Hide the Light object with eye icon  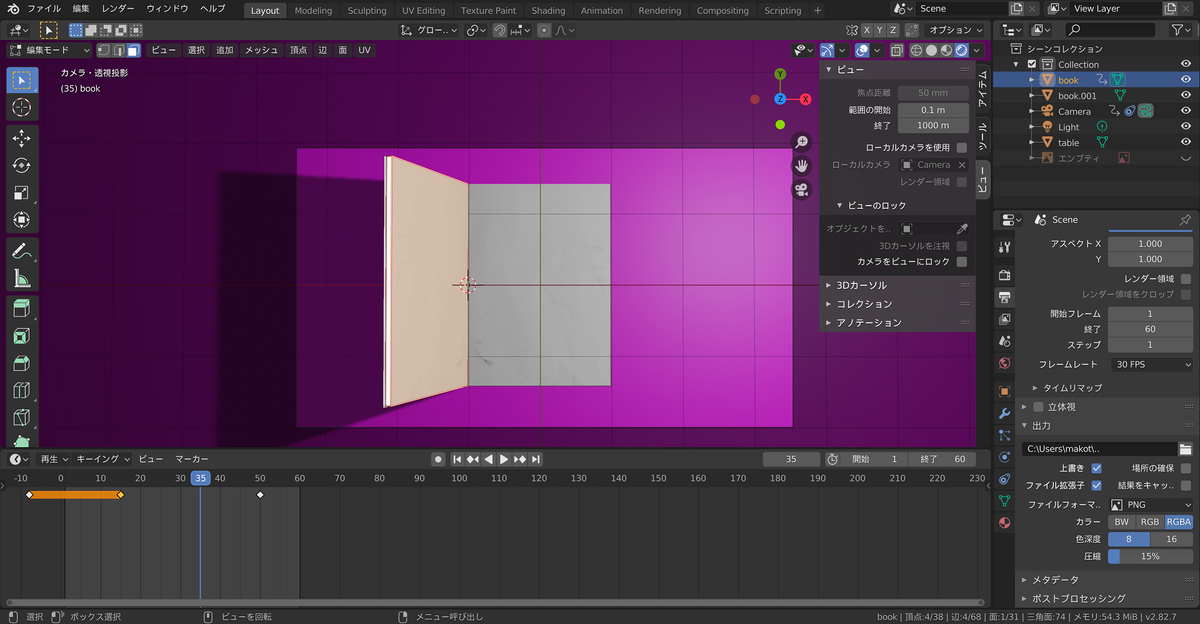[x=1186, y=127]
